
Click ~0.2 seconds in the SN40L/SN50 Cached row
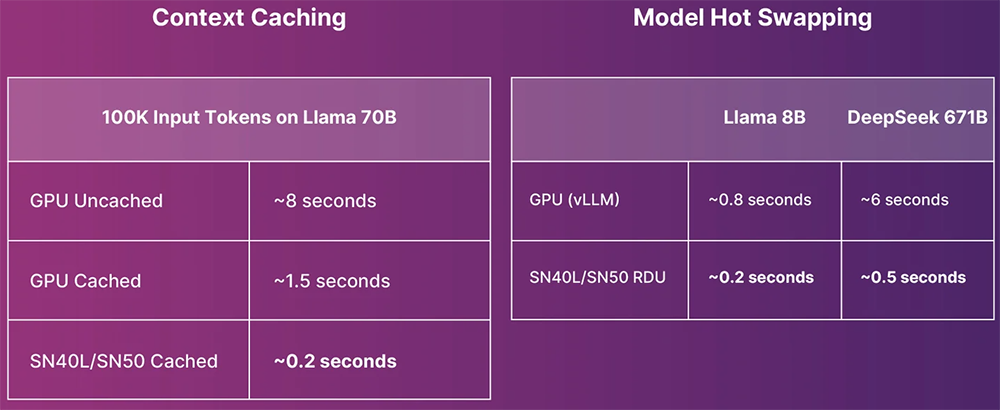point(334,361)
